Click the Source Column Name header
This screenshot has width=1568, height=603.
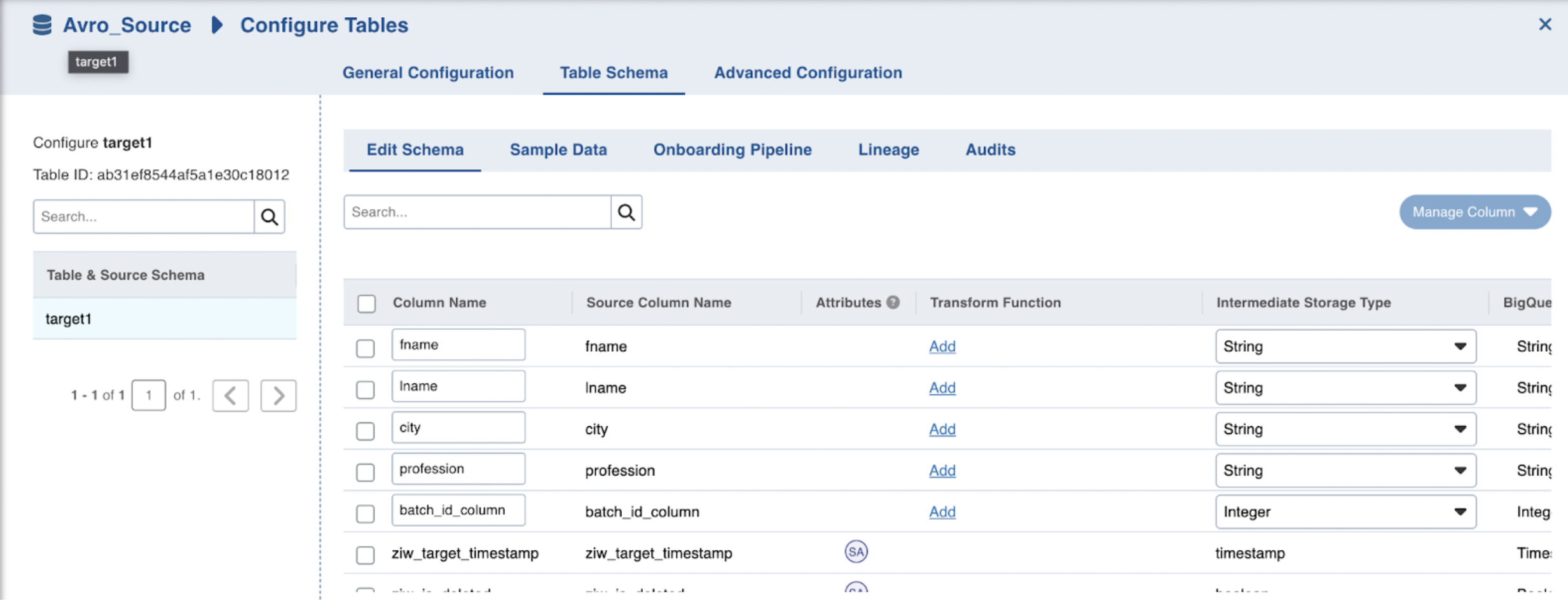coord(659,303)
